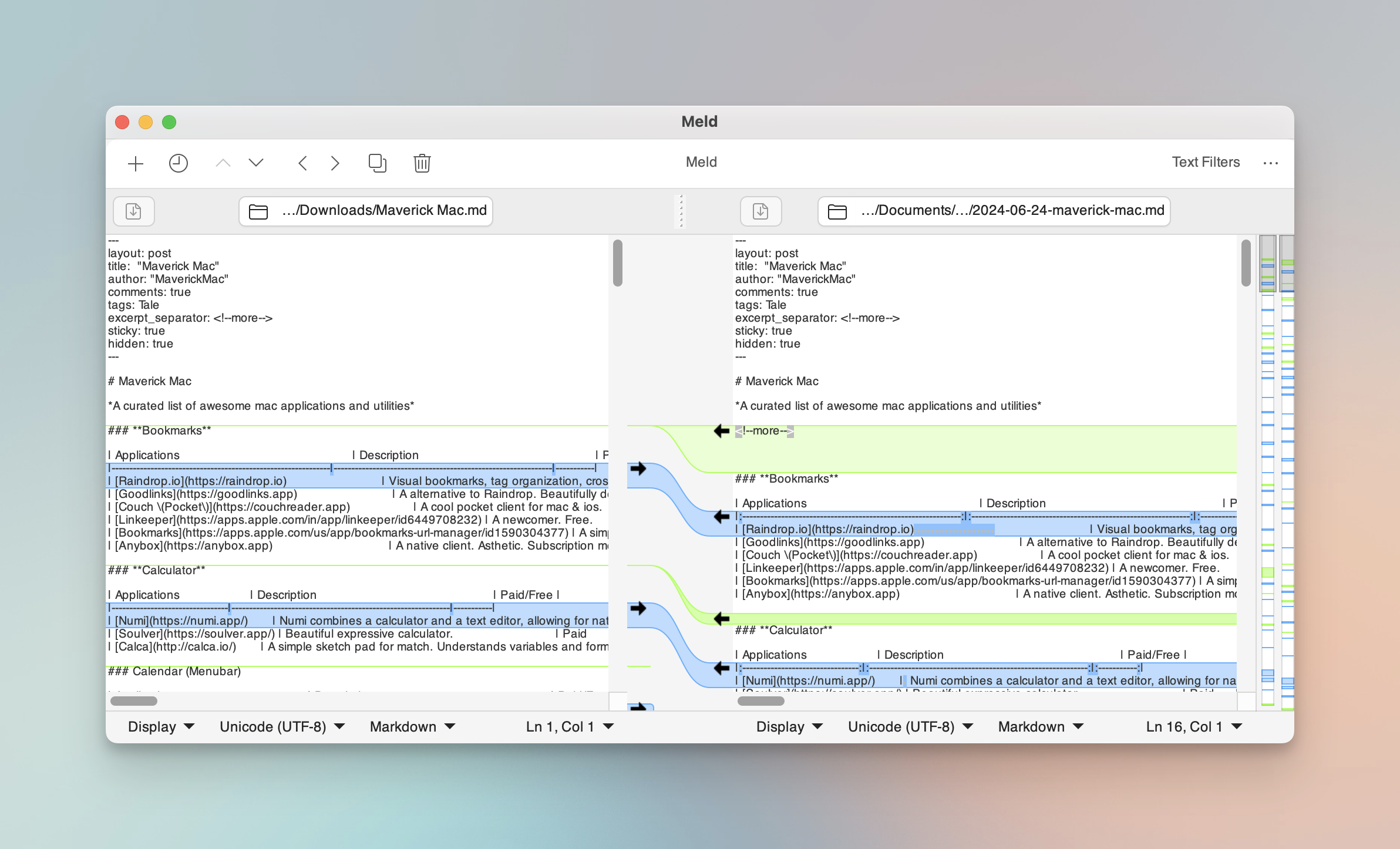The height and width of the screenshot is (849, 1400).
Task: Click '[Goodlinks]' row in right pane
Action: coord(985,542)
